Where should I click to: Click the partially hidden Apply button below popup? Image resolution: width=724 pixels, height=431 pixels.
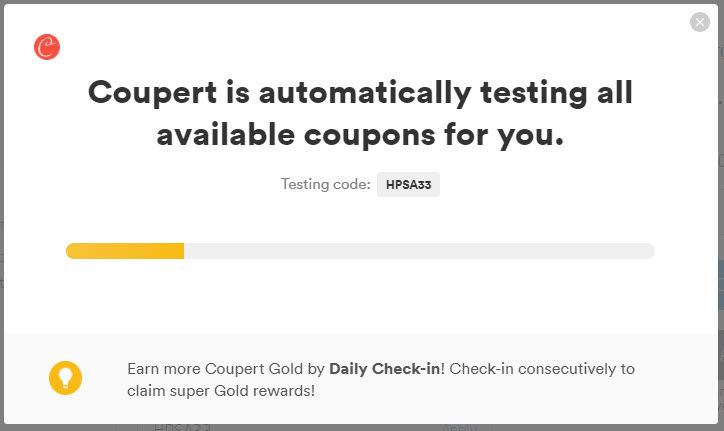pyautogui.click(x=459, y=427)
